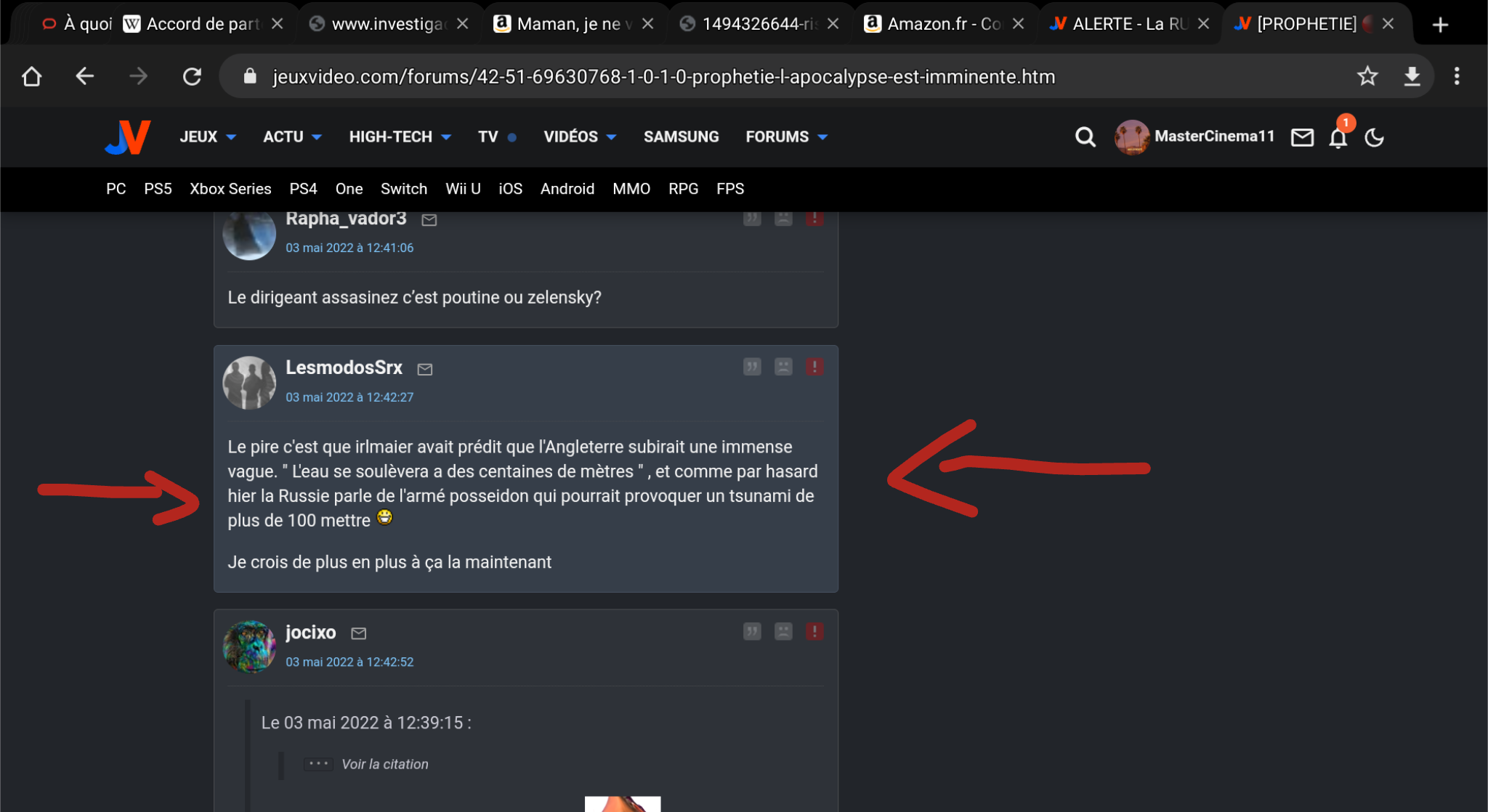1488x812 pixels.
Task: Send message to jocixo via envelope icon
Action: (358, 634)
